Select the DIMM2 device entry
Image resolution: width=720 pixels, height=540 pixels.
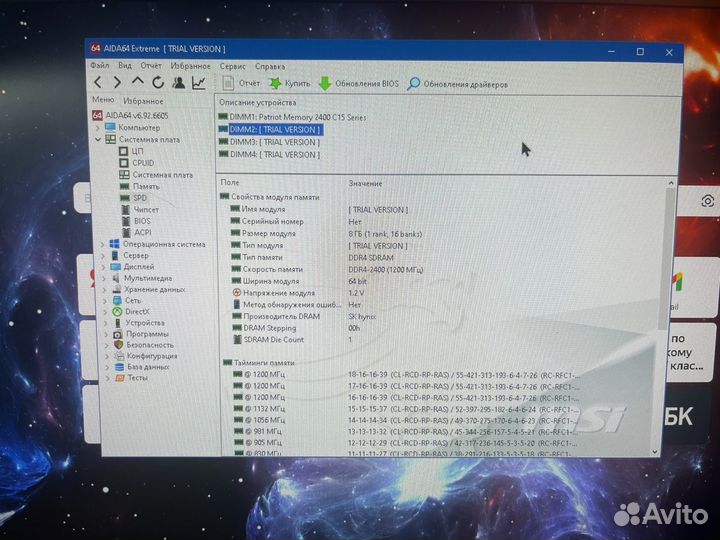(x=270, y=129)
